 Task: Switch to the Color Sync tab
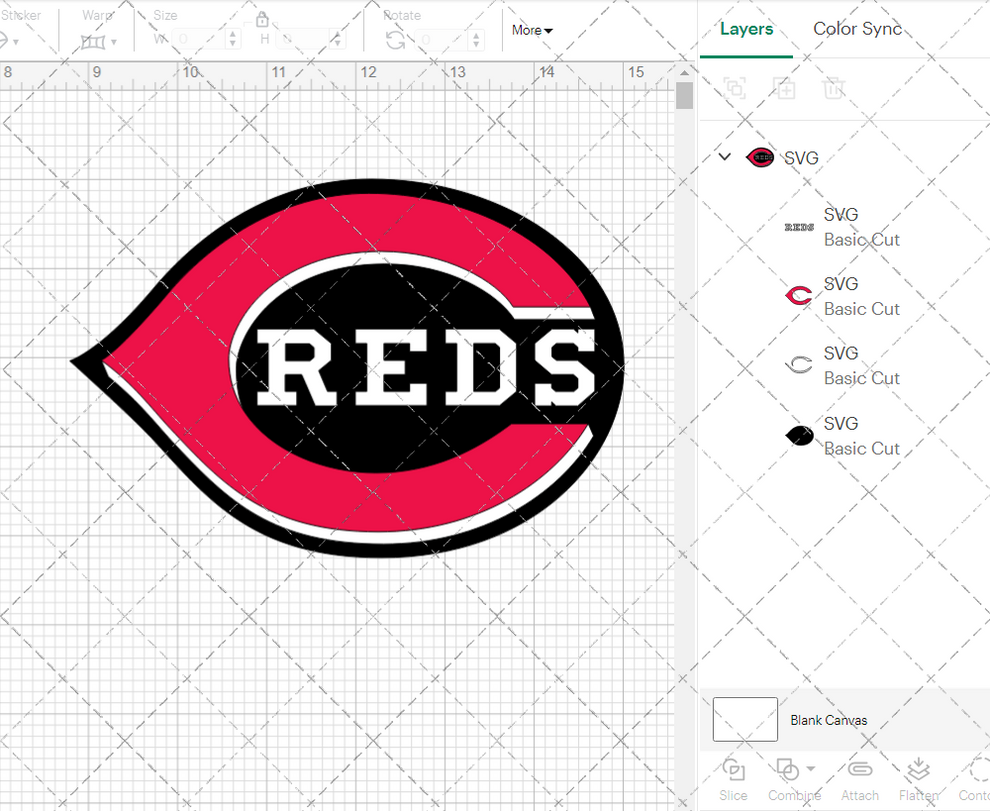coord(857,29)
